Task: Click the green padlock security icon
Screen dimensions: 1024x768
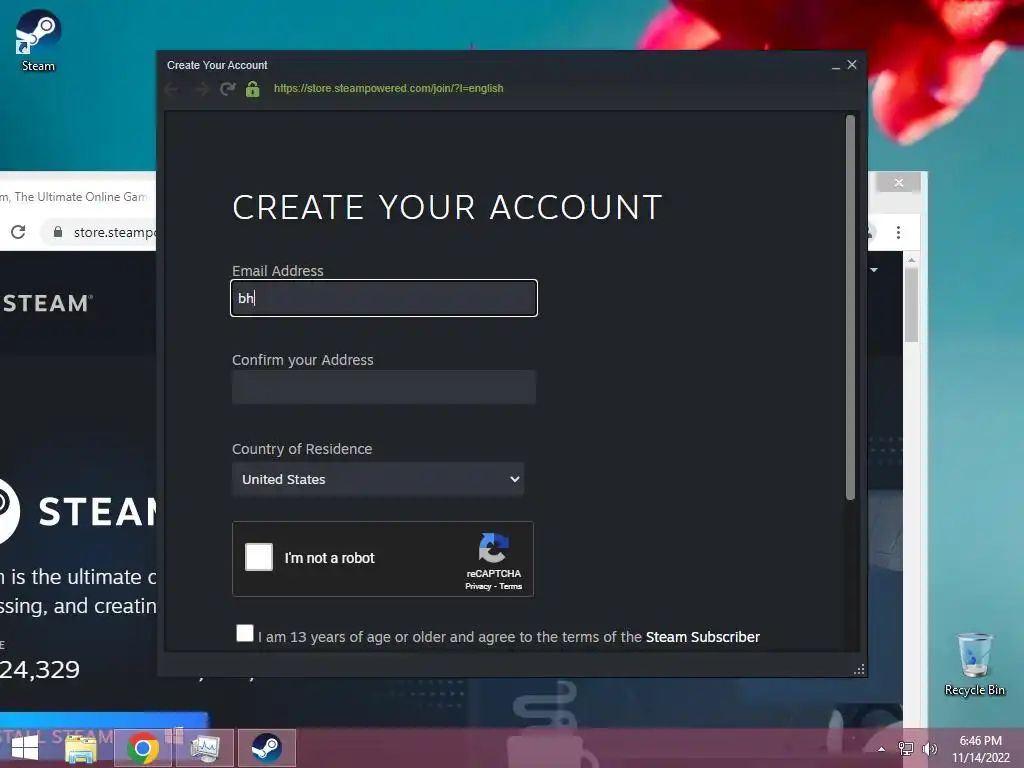Action: [253, 89]
